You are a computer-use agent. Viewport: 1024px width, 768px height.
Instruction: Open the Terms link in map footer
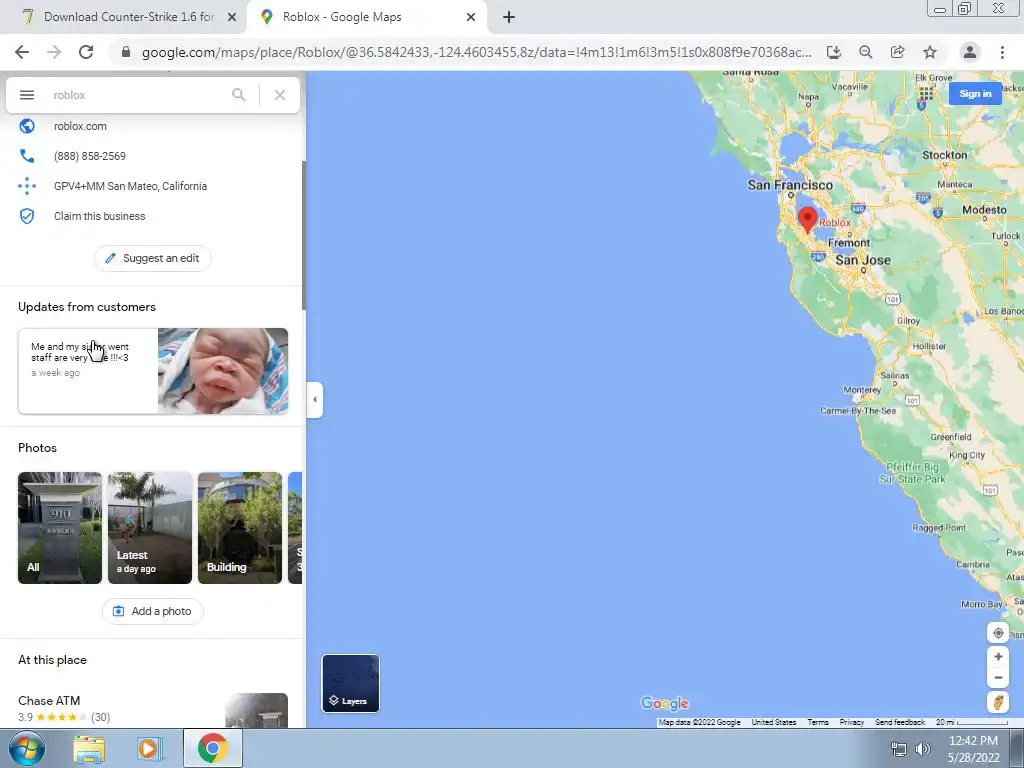coord(818,722)
